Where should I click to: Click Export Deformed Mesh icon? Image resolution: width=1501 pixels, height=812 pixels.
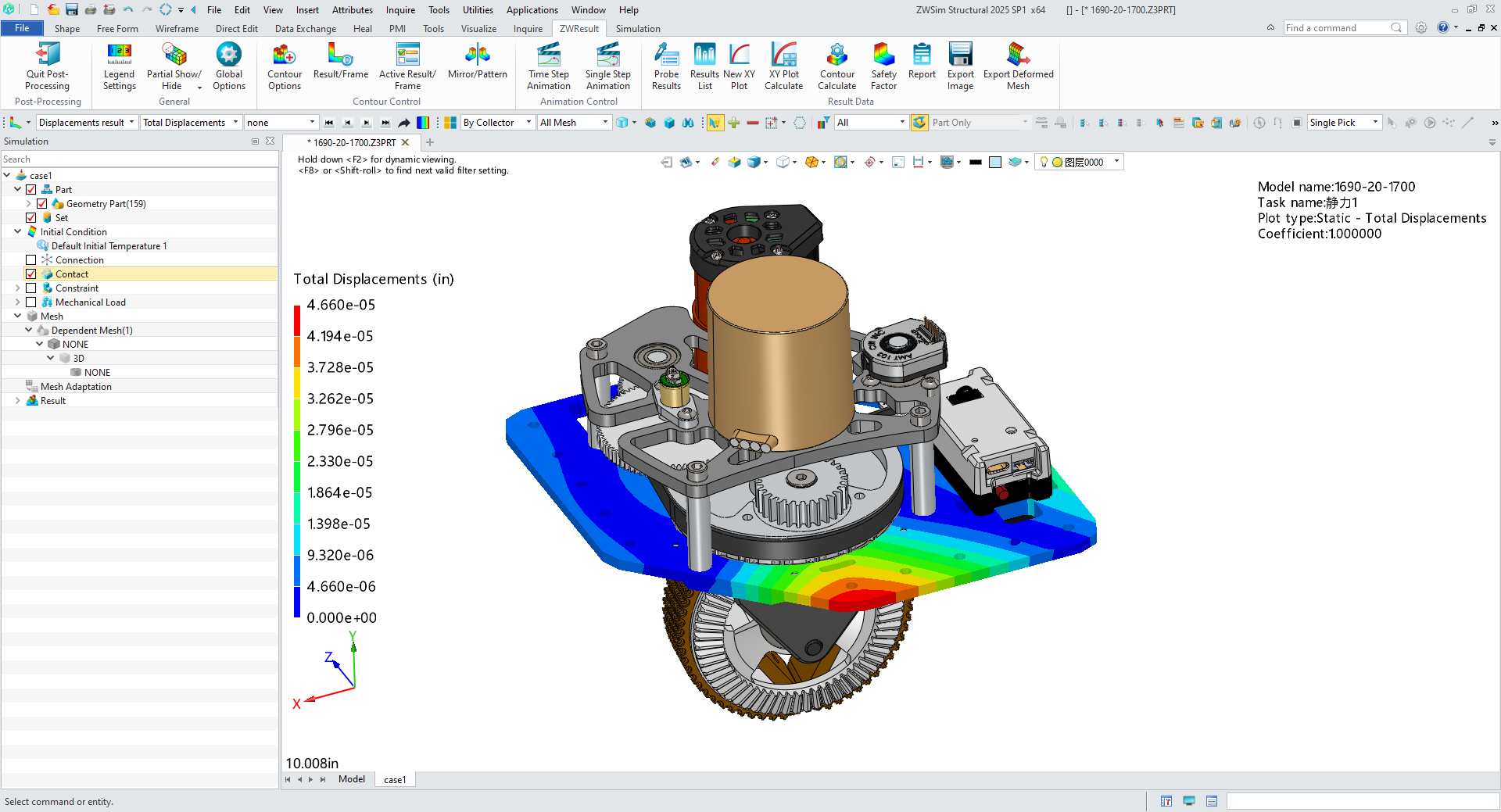(x=1018, y=54)
